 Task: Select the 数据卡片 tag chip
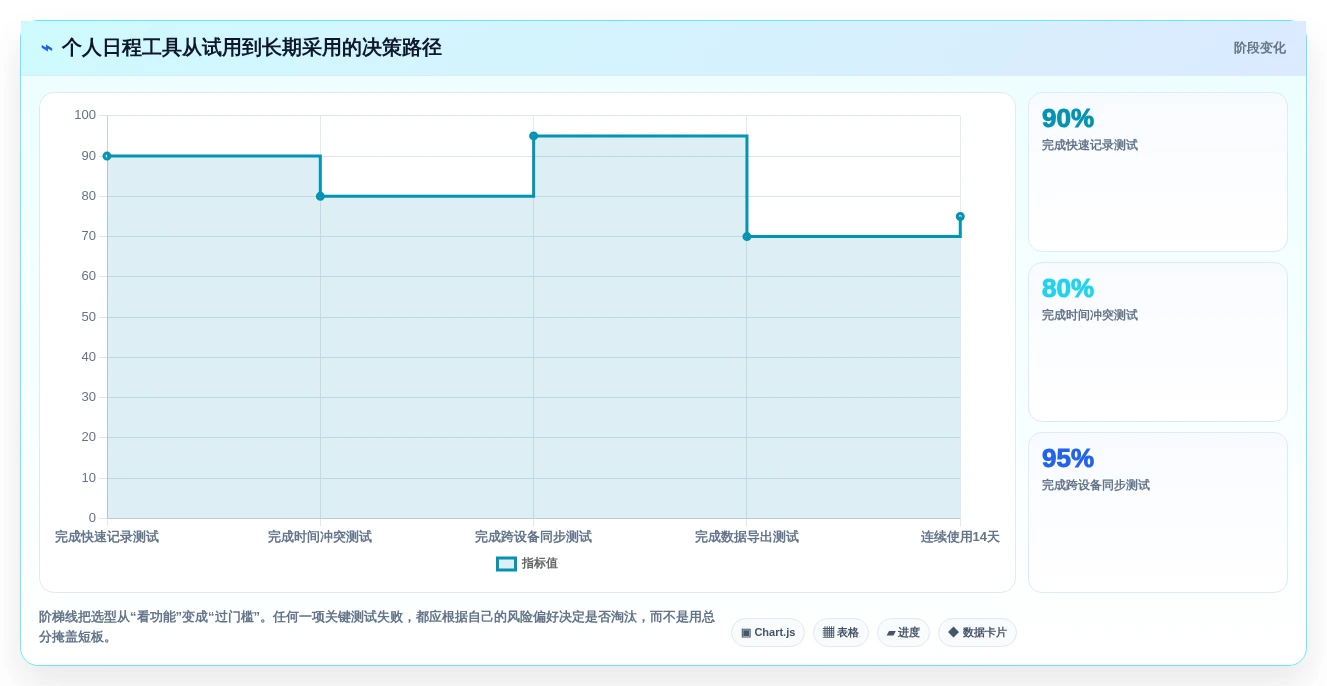pos(977,633)
